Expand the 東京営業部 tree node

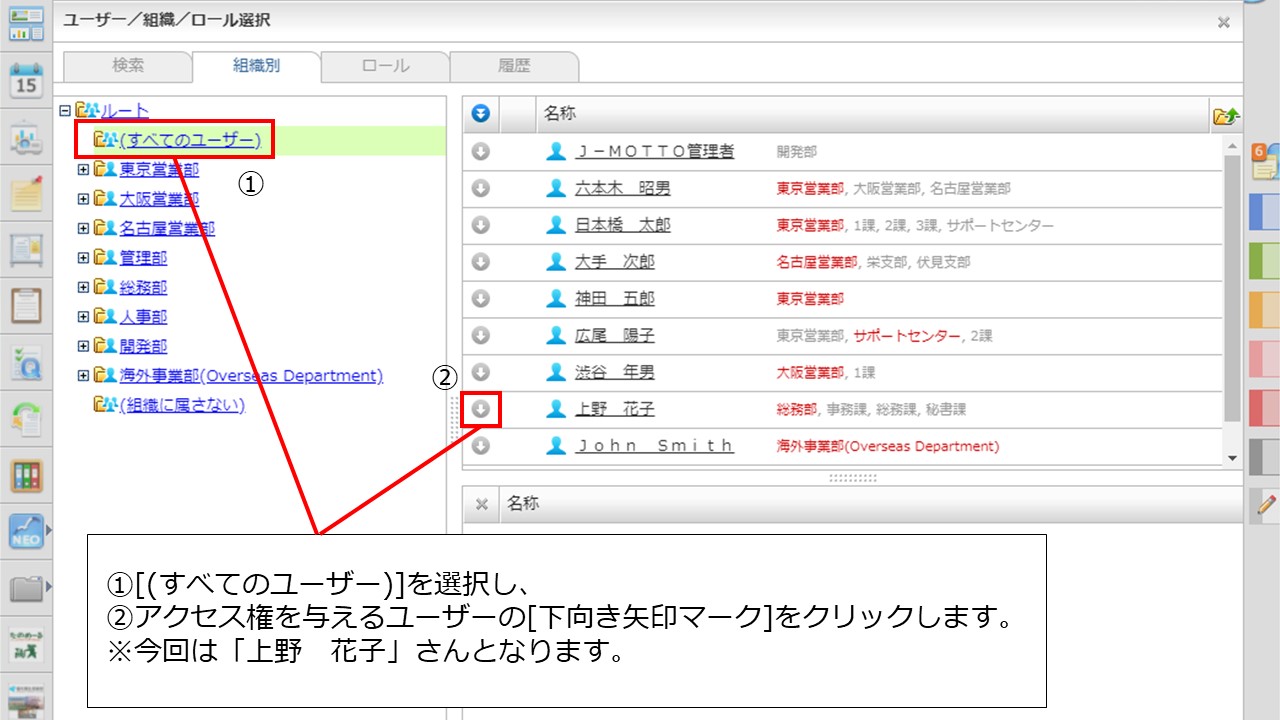click(83, 170)
